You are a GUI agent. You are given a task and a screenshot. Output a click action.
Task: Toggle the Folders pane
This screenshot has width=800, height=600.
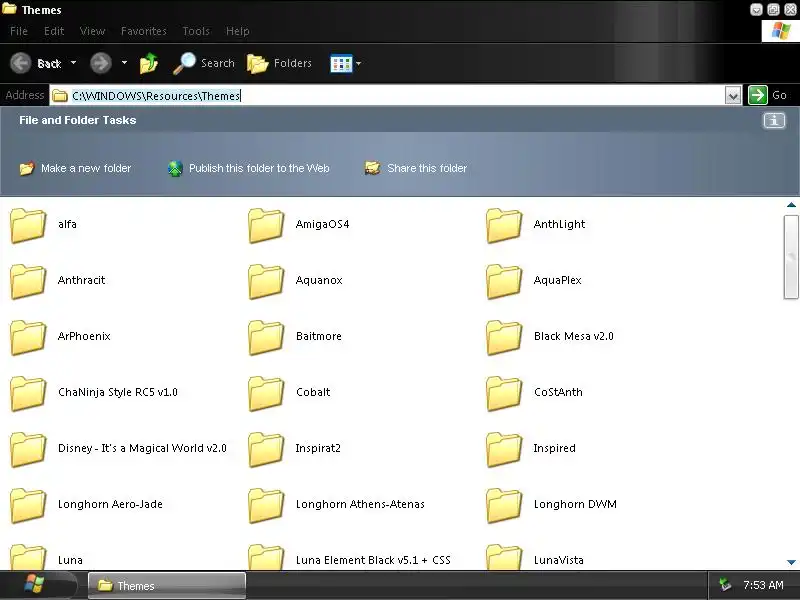(279, 63)
